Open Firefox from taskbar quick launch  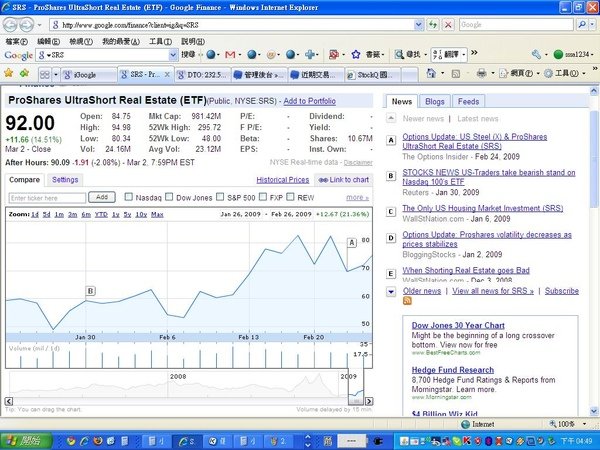point(98,441)
